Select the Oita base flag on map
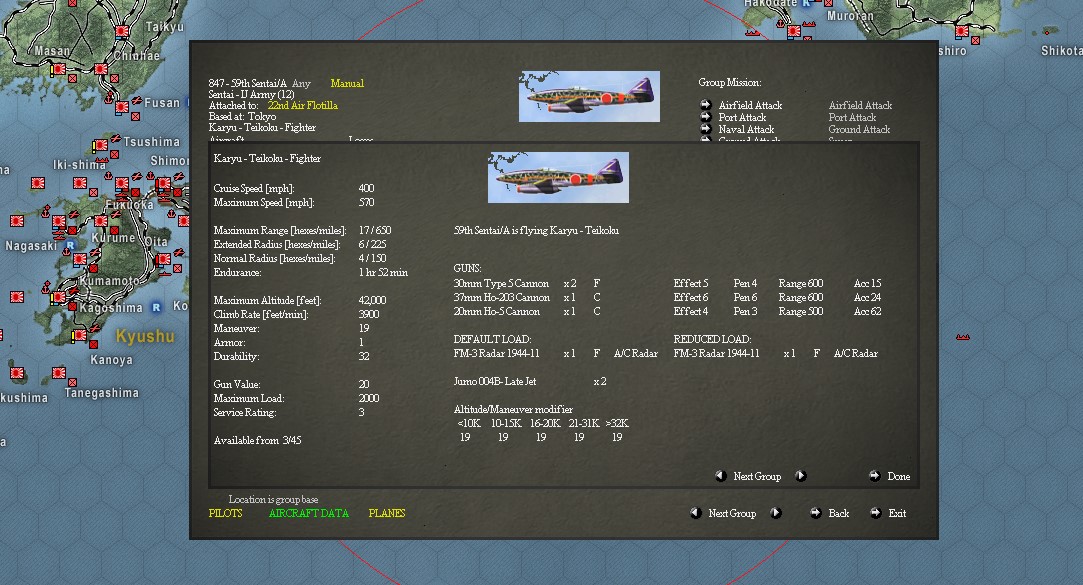Image resolution: width=1083 pixels, height=585 pixels. point(164,259)
